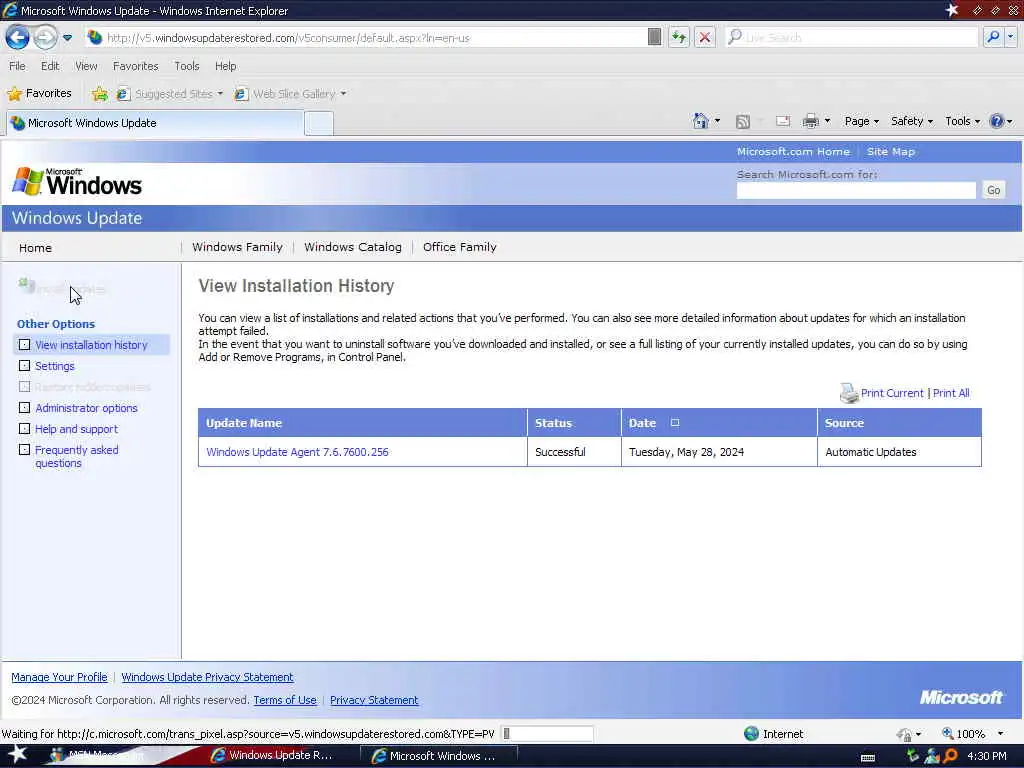This screenshot has width=1024, height=768.
Task: Click the orange magnifier tray icon
Action: click(951, 756)
